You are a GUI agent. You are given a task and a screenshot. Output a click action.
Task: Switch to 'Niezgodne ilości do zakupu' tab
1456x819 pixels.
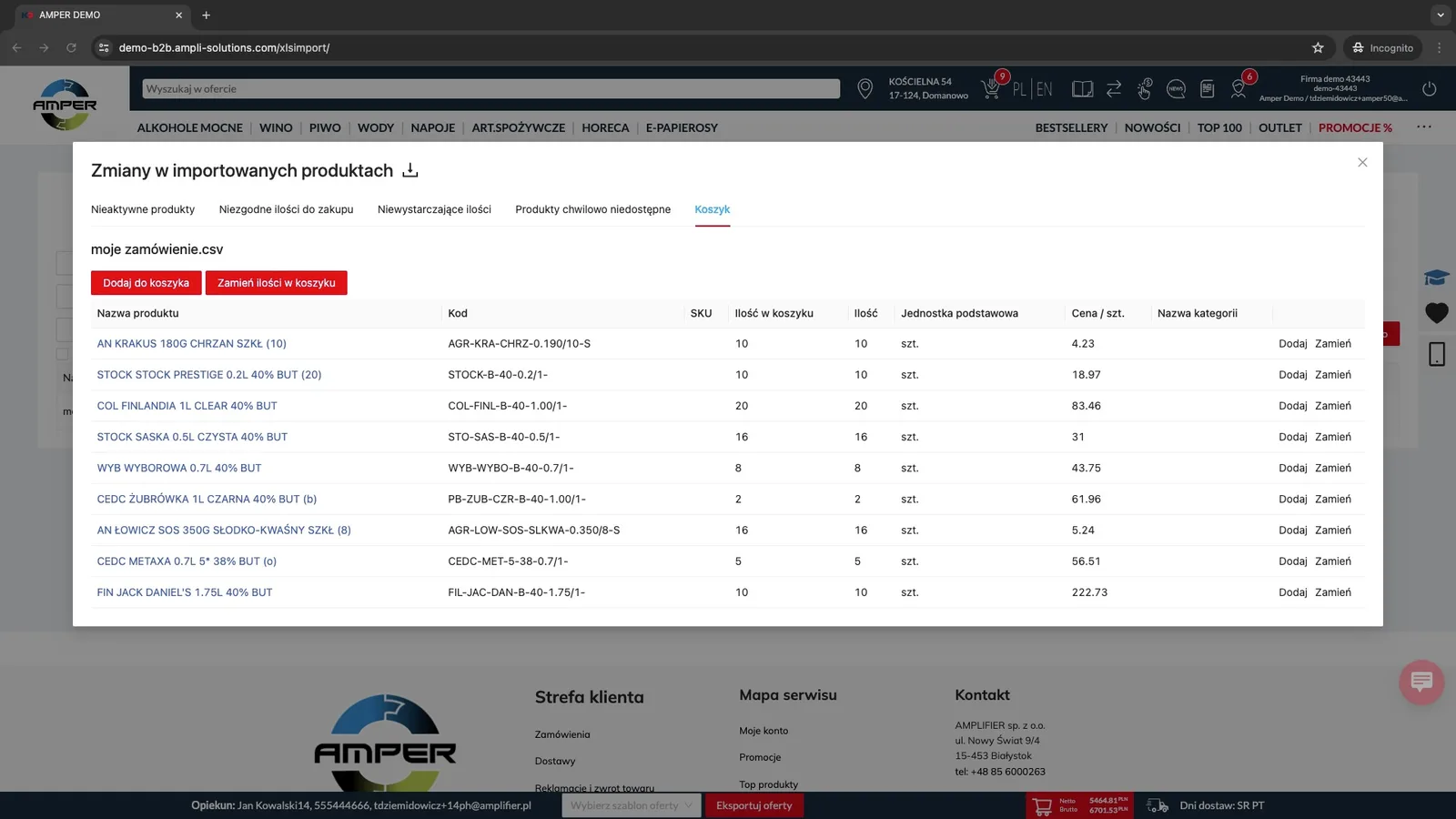point(286,209)
